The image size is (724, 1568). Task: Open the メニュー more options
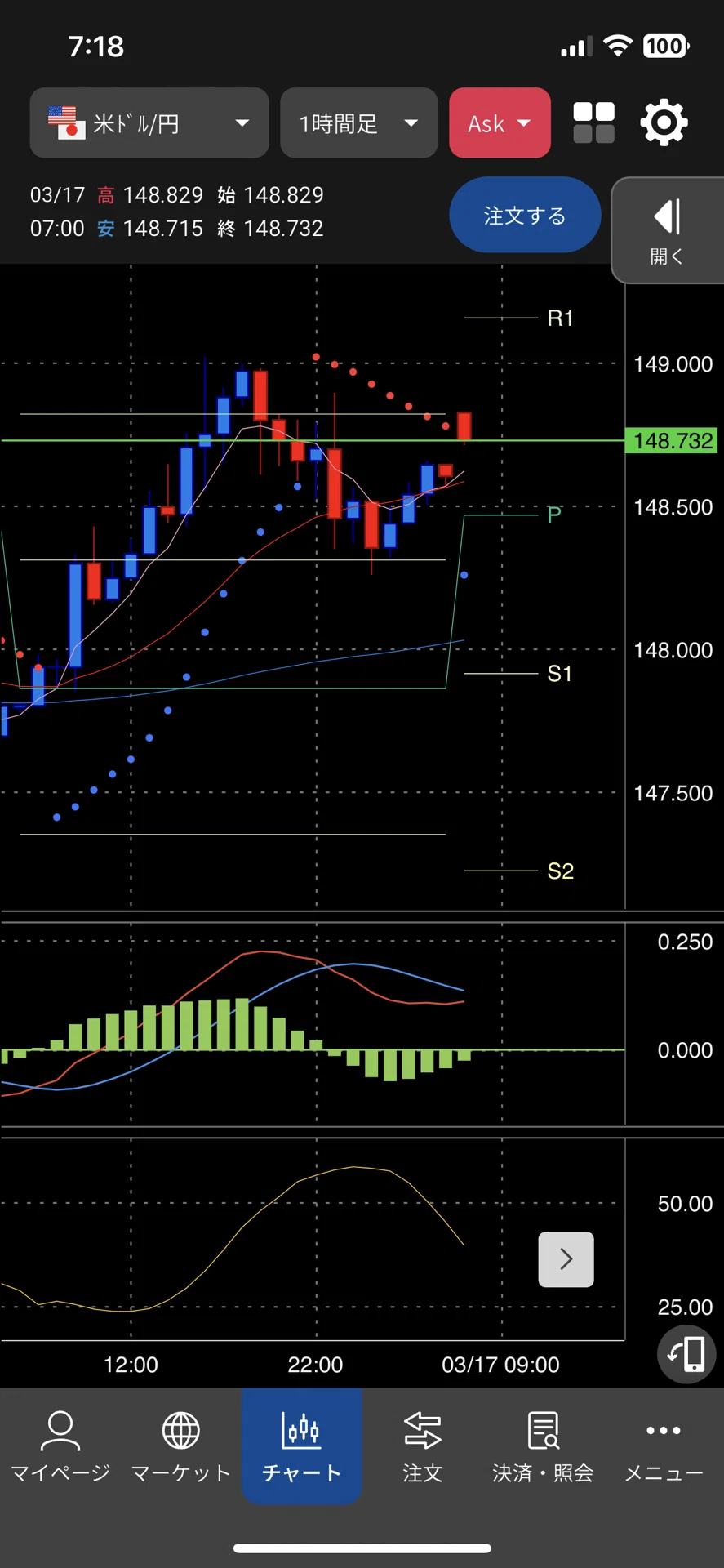pyautogui.click(x=664, y=1446)
